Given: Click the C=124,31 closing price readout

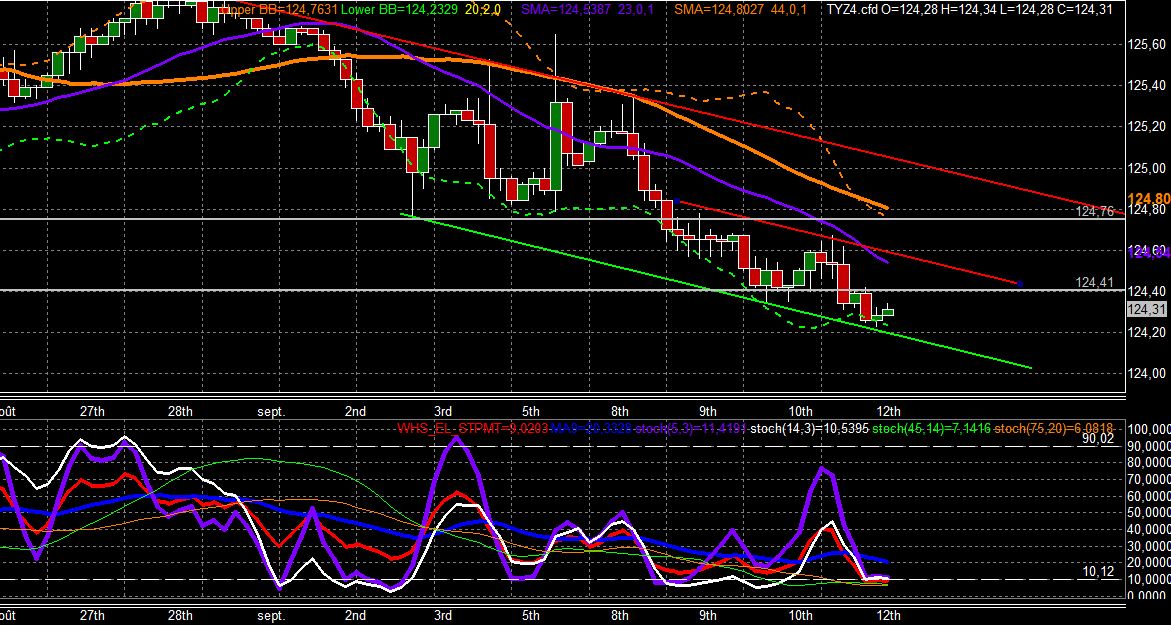Looking at the screenshot, I should 1084,9.
